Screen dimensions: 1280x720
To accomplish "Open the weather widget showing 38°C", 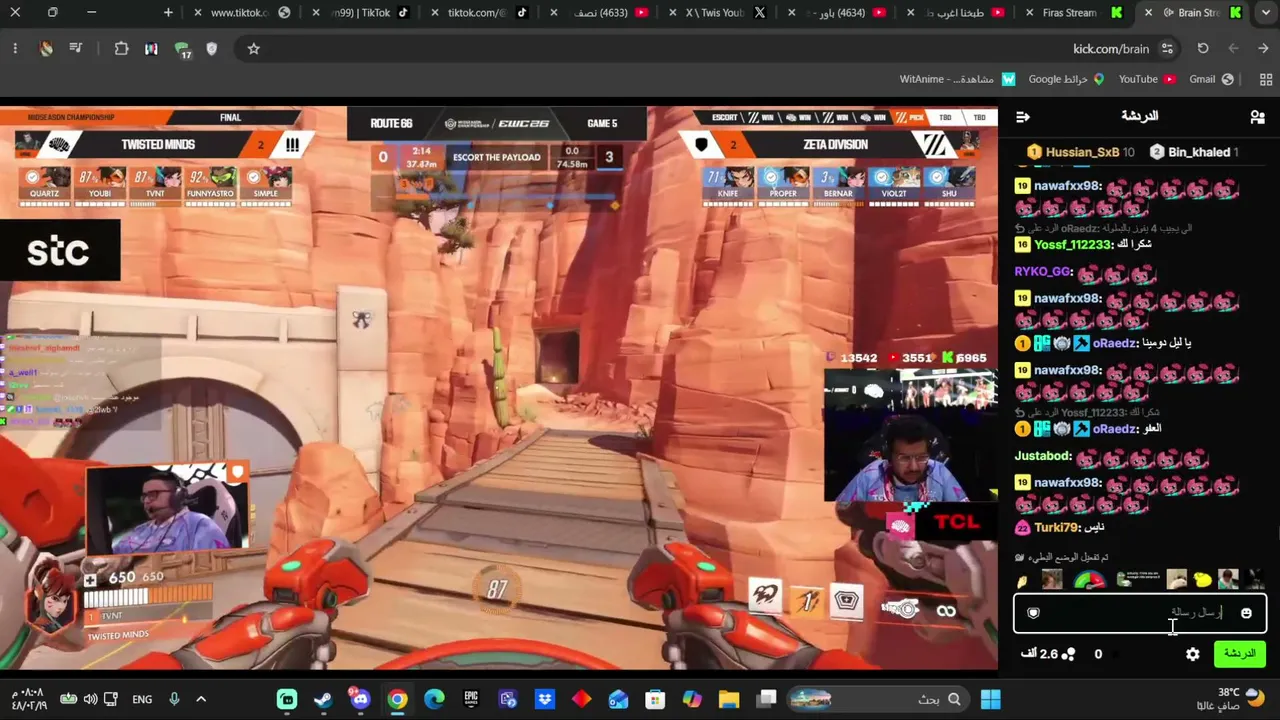I will point(1230,699).
